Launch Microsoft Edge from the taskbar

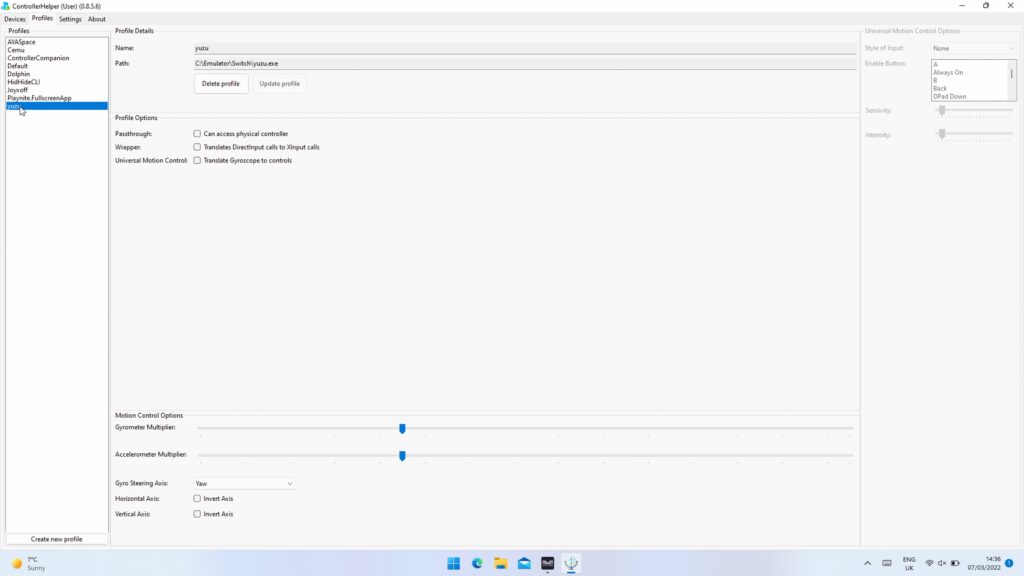click(x=477, y=564)
